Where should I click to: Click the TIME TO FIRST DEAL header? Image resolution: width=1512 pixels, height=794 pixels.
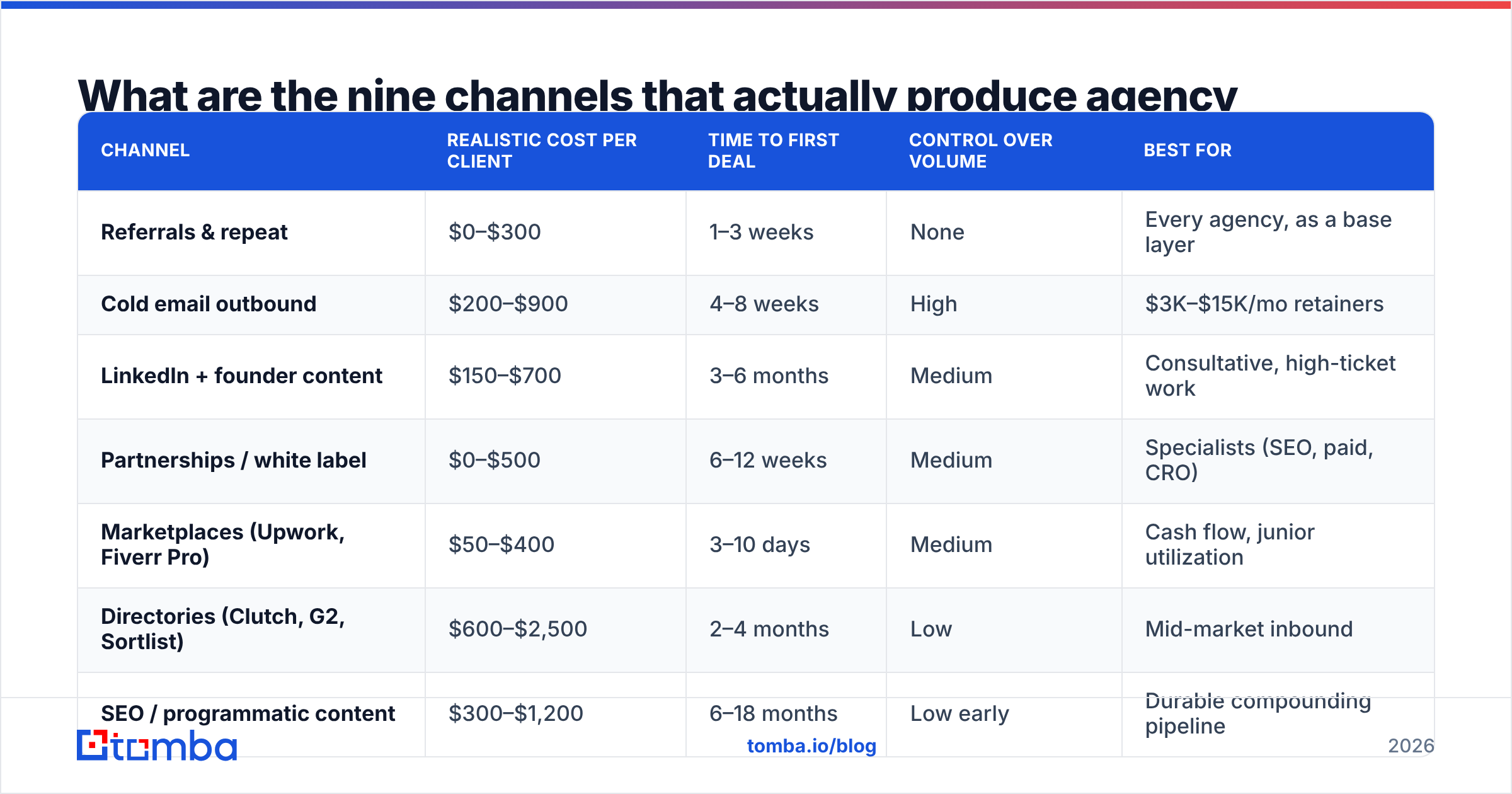click(x=773, y=151)
